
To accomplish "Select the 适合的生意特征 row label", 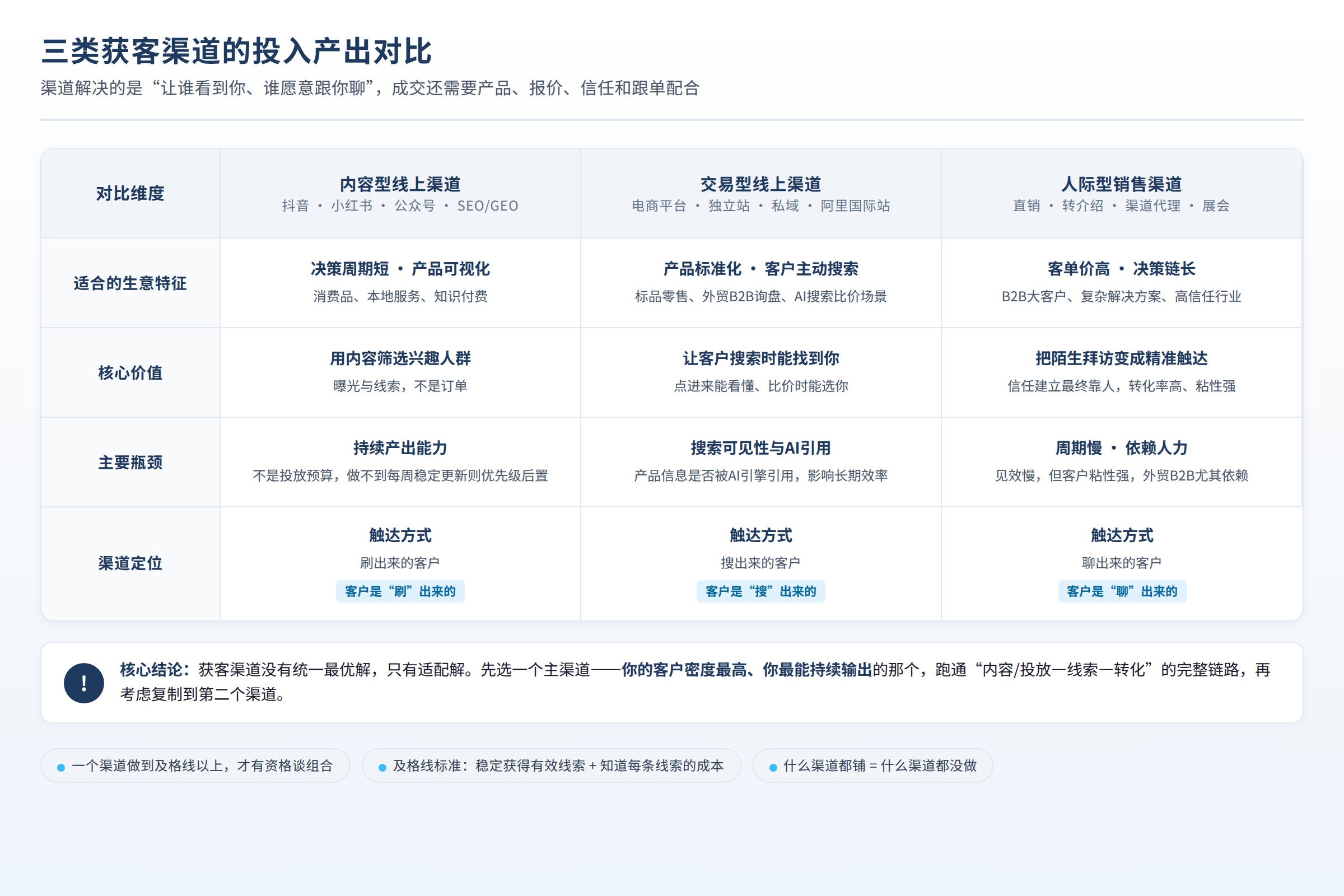I will (130, 283).
